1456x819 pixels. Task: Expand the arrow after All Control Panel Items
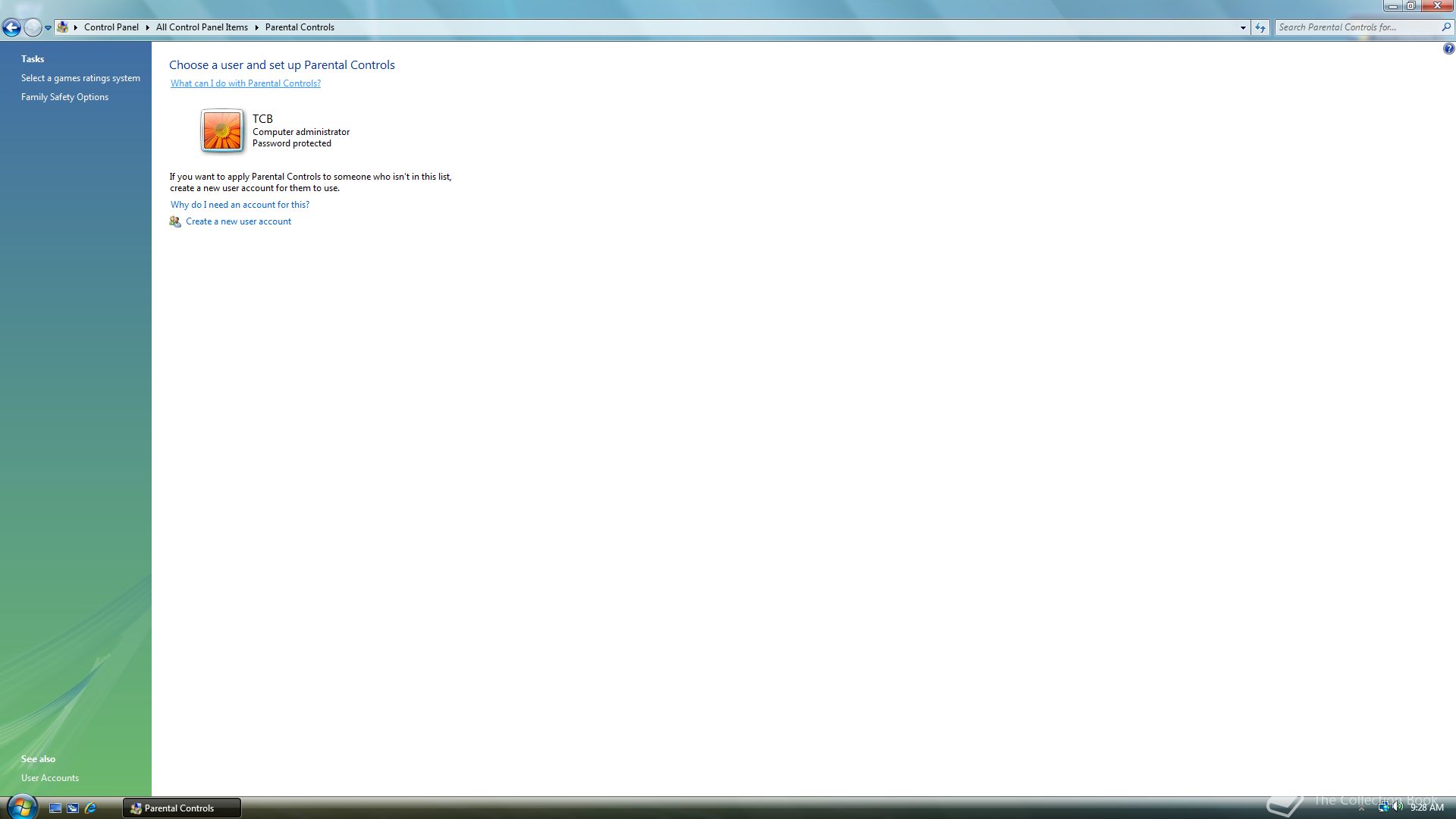pos(257,27)
